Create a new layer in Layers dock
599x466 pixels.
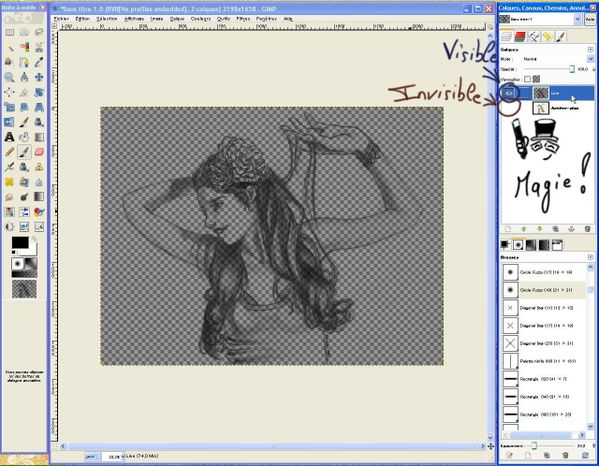[508, 229]
